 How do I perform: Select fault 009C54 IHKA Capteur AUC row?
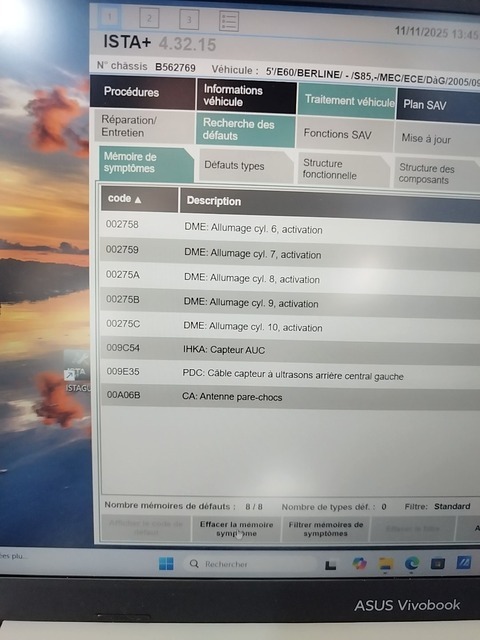(x=290, y=349)
